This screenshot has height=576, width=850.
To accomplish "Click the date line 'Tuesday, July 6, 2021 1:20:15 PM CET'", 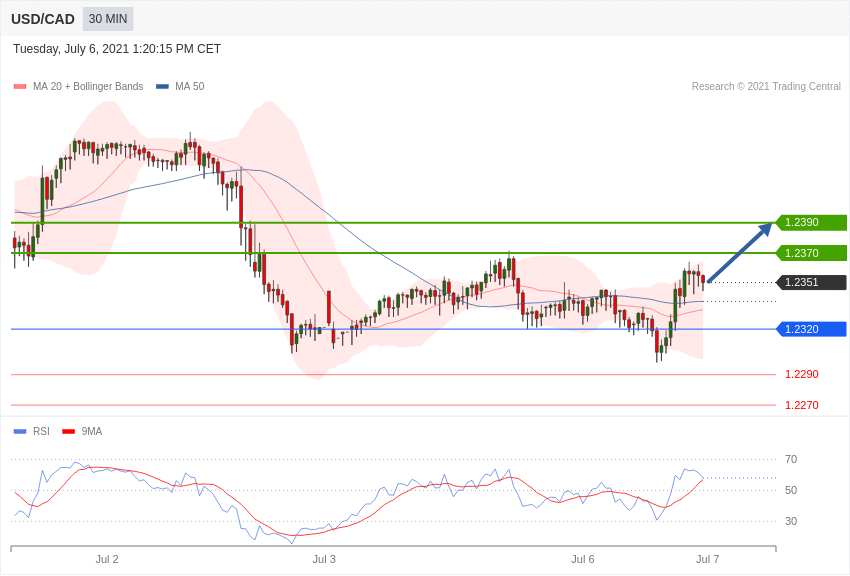I will pos(117,49).
